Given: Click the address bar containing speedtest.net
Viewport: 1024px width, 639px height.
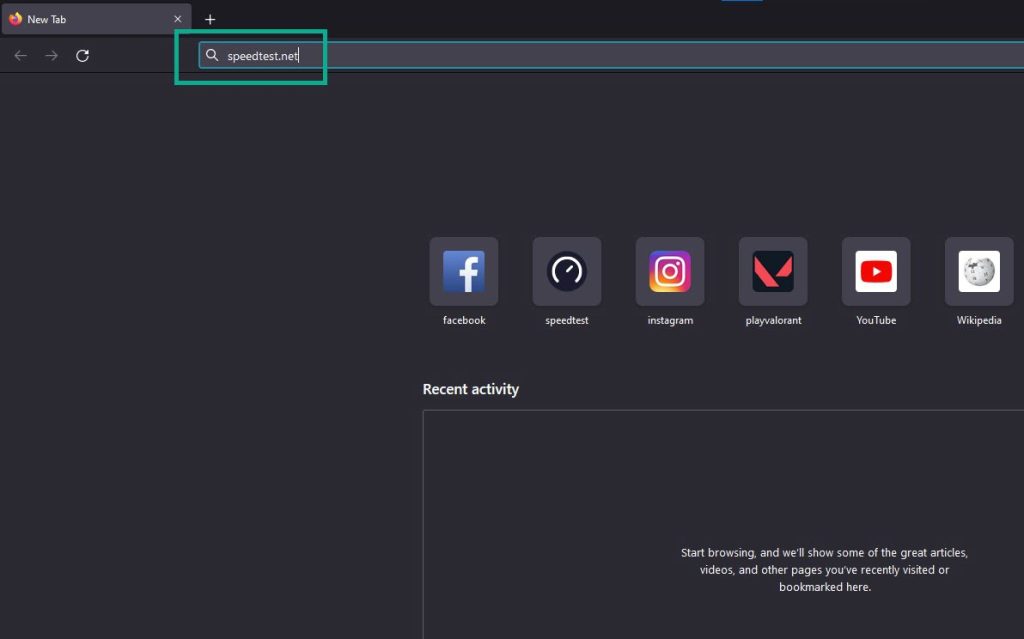Looking at the screenshot, I should (x=600, y=56).
